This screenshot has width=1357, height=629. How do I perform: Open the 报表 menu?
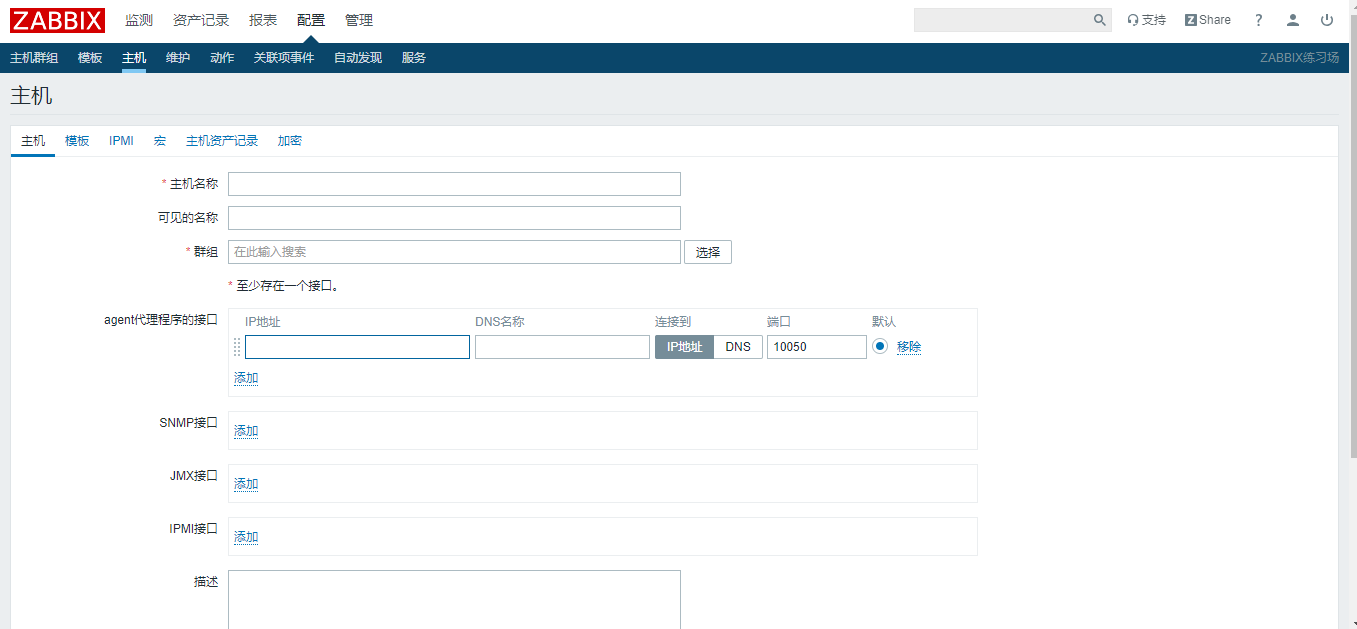263,20
